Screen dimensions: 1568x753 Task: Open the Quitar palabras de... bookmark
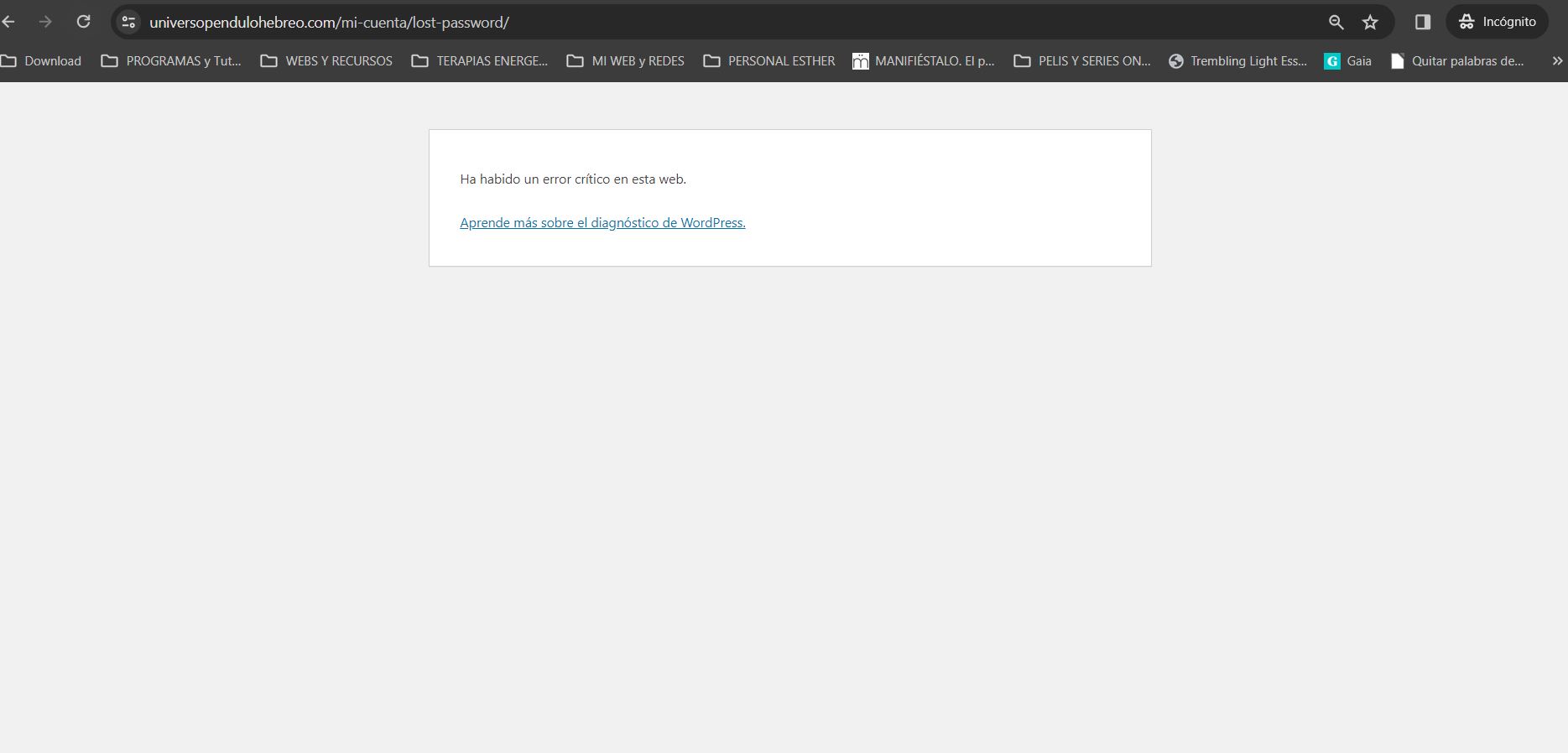[1457, 61]
